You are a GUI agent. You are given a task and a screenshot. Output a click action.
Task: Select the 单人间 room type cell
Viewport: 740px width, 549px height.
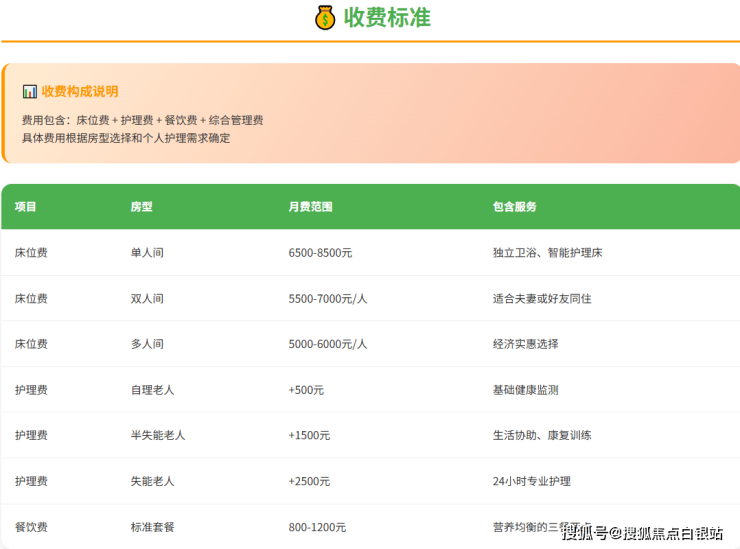pyautogui.click(x=147, y=253)
